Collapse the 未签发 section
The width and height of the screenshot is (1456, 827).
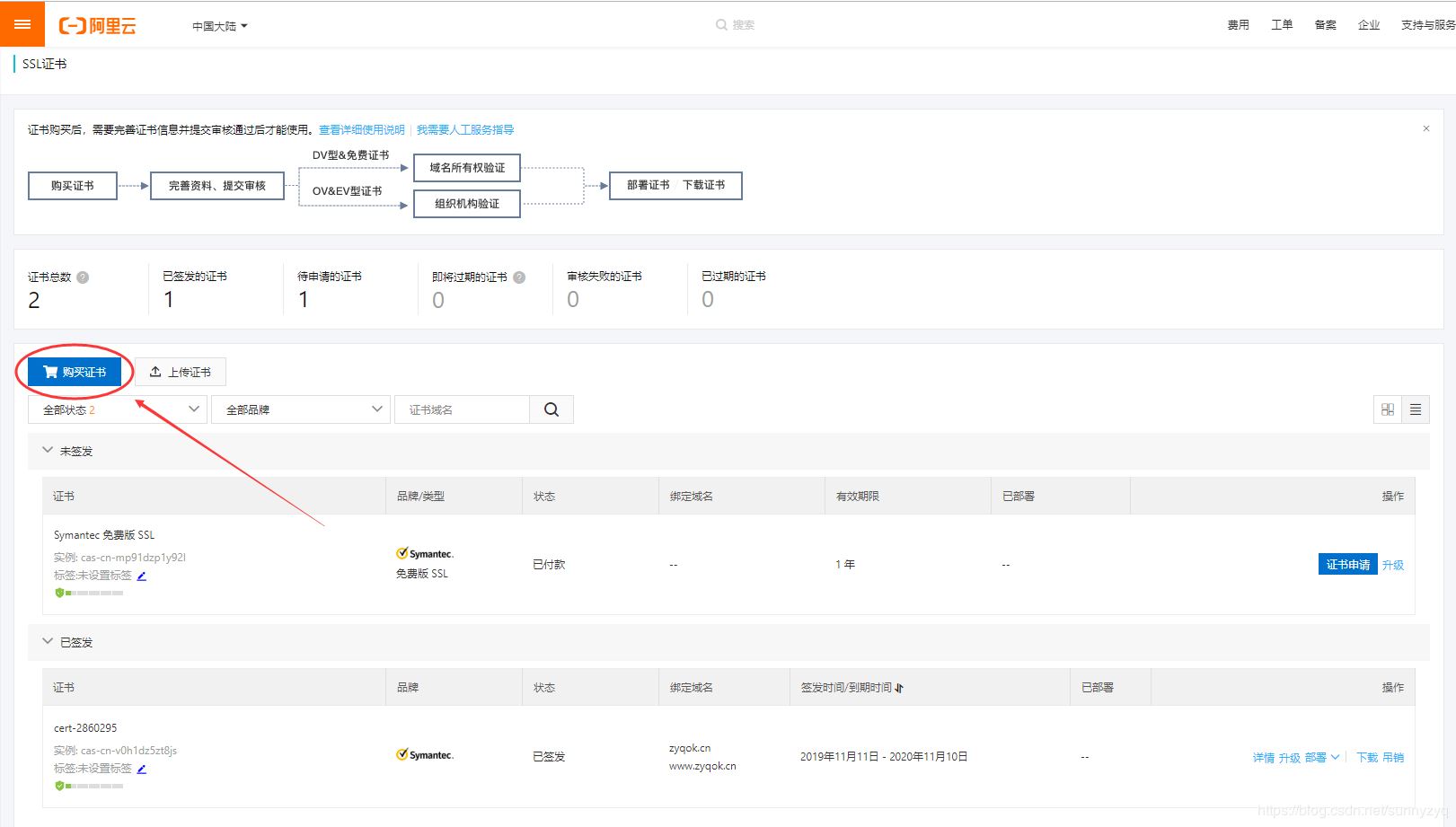coord(48,451)
